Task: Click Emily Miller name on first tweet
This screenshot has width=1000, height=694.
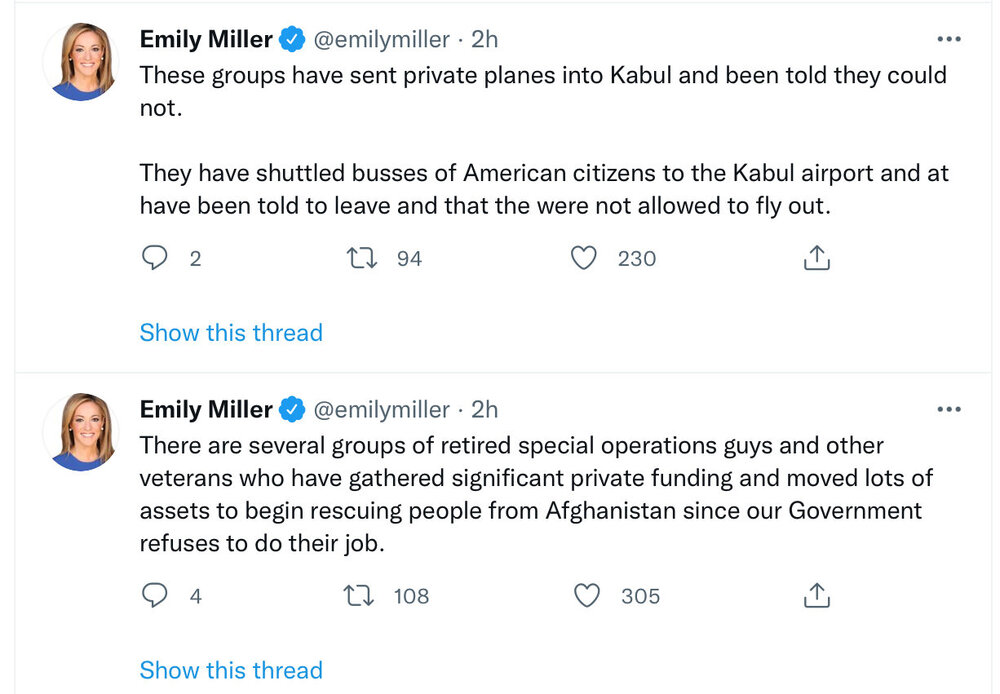Action: point(206,40)
